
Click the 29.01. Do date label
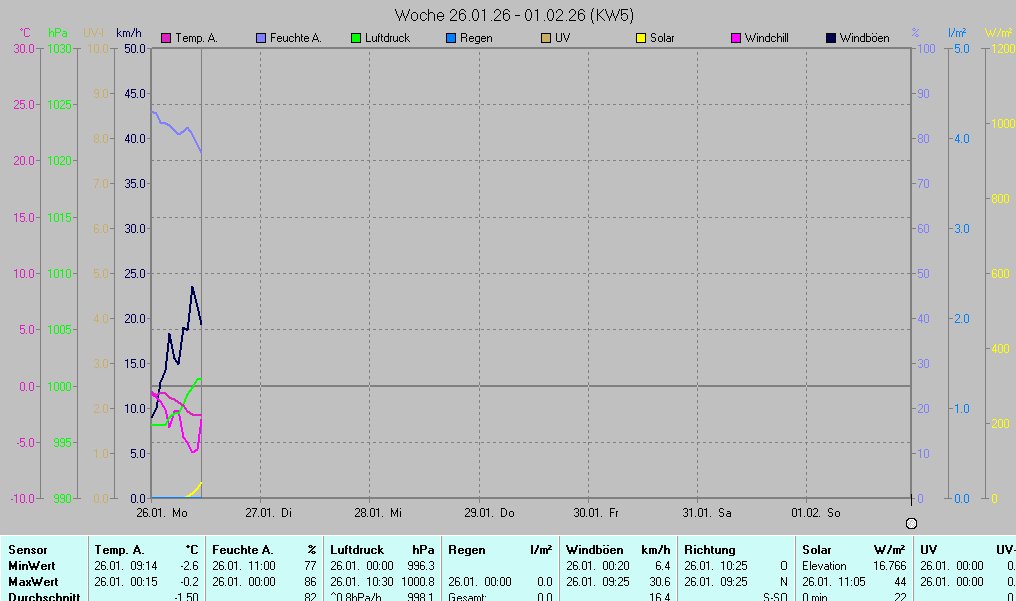488,513
